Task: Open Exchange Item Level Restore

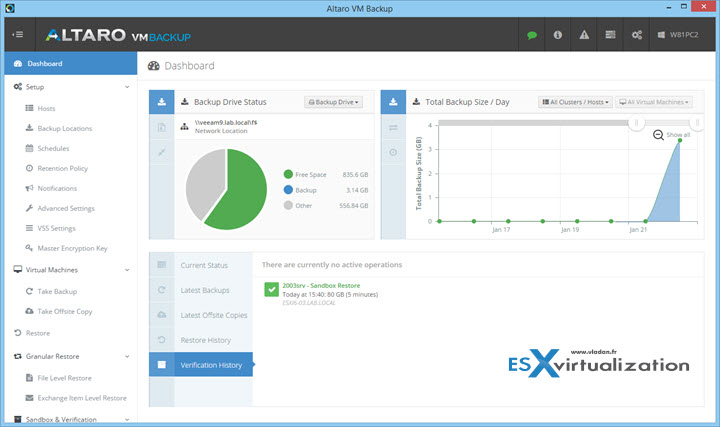Action: click(82, 398)
